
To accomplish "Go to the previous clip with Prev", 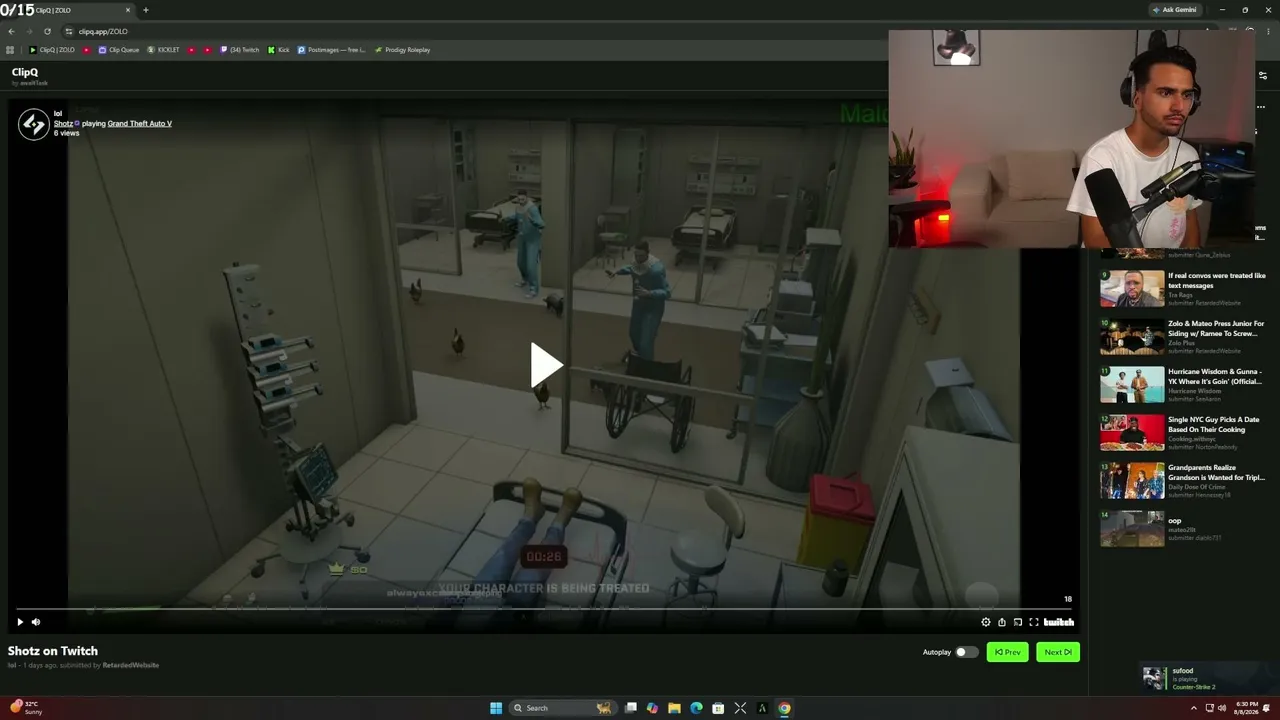I will [1007, 652].
